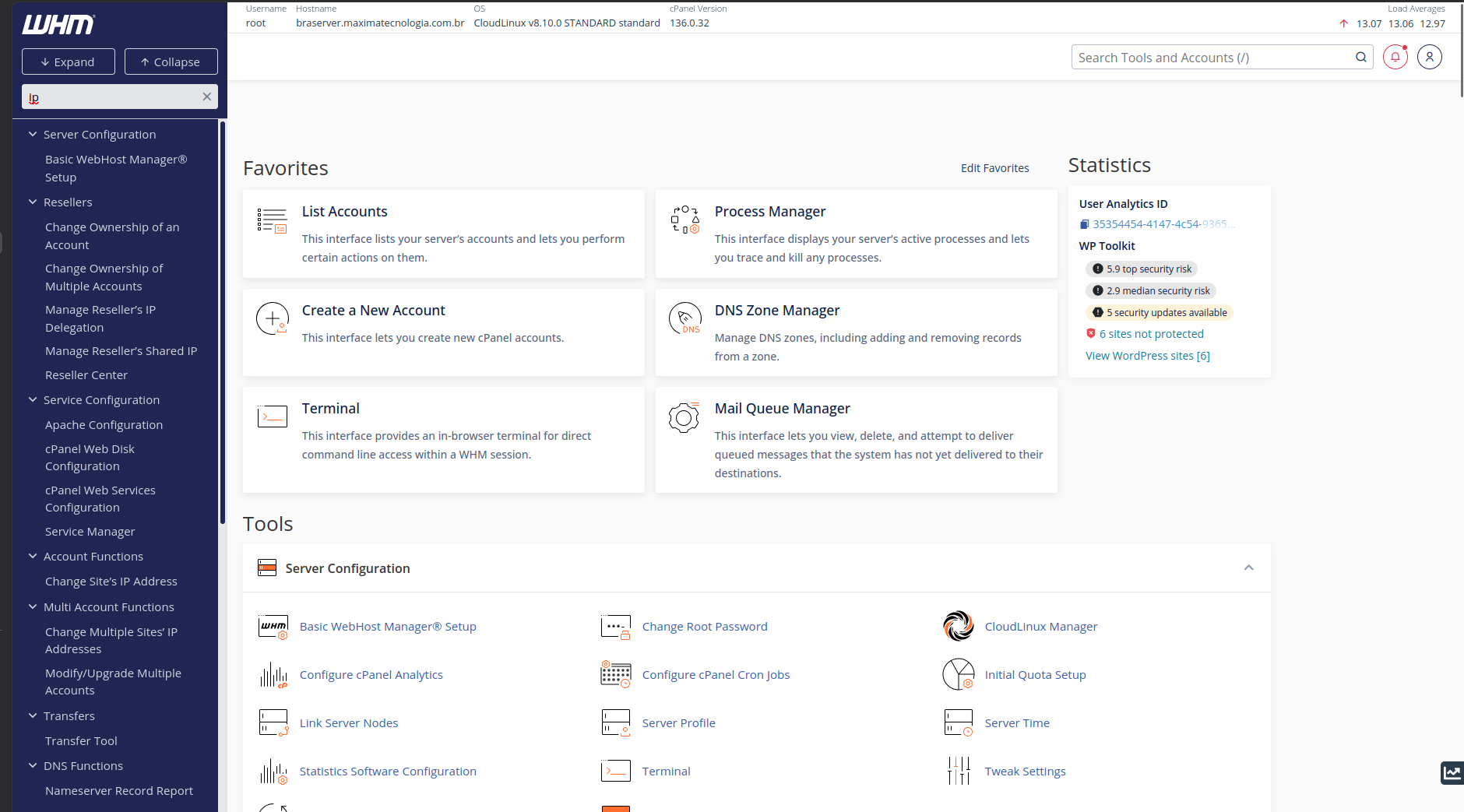This screenshot has height=812, width=1464.
Task: Collapse the Account Functions sidebar group
Action: pos(33,556)
